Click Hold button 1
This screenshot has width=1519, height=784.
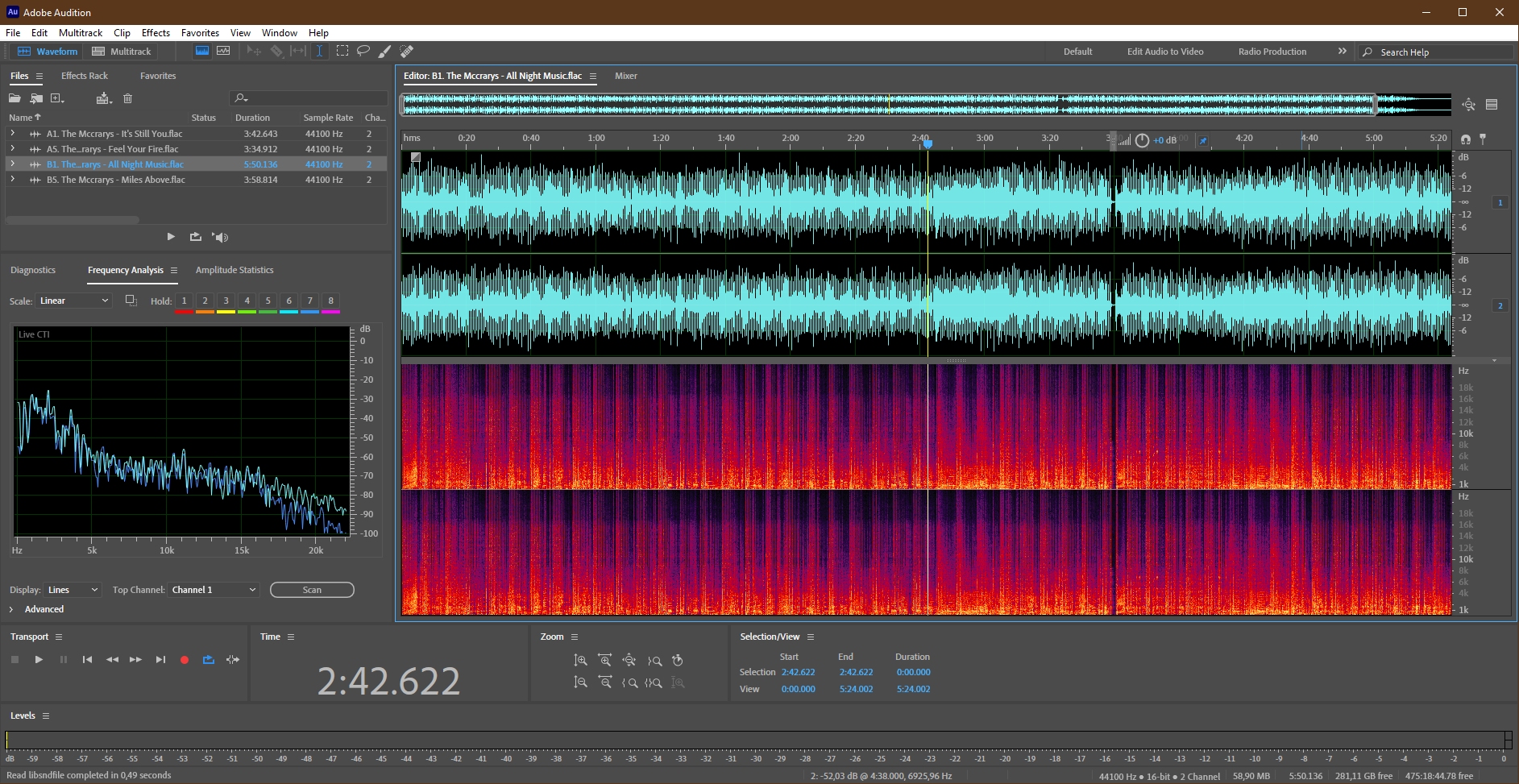coord(184,301)
